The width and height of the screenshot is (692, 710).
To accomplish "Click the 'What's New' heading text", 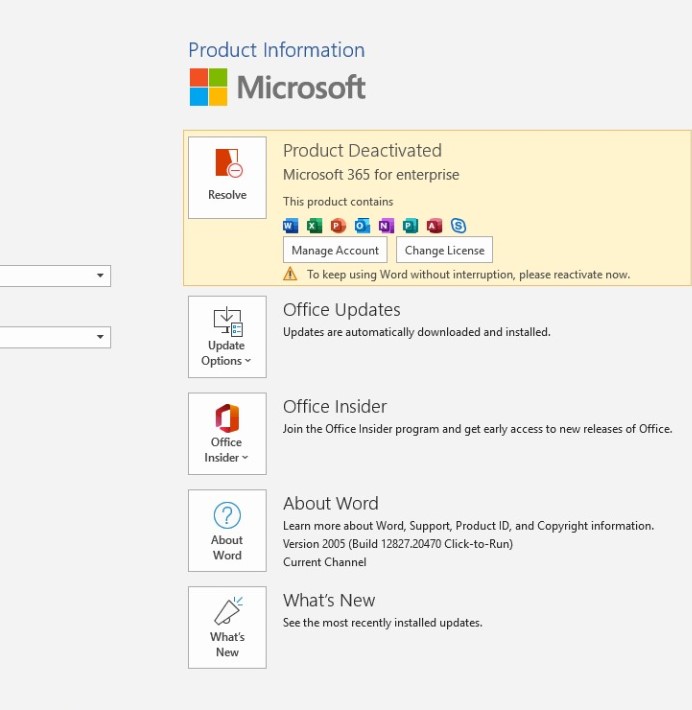I will click(329, 600).
